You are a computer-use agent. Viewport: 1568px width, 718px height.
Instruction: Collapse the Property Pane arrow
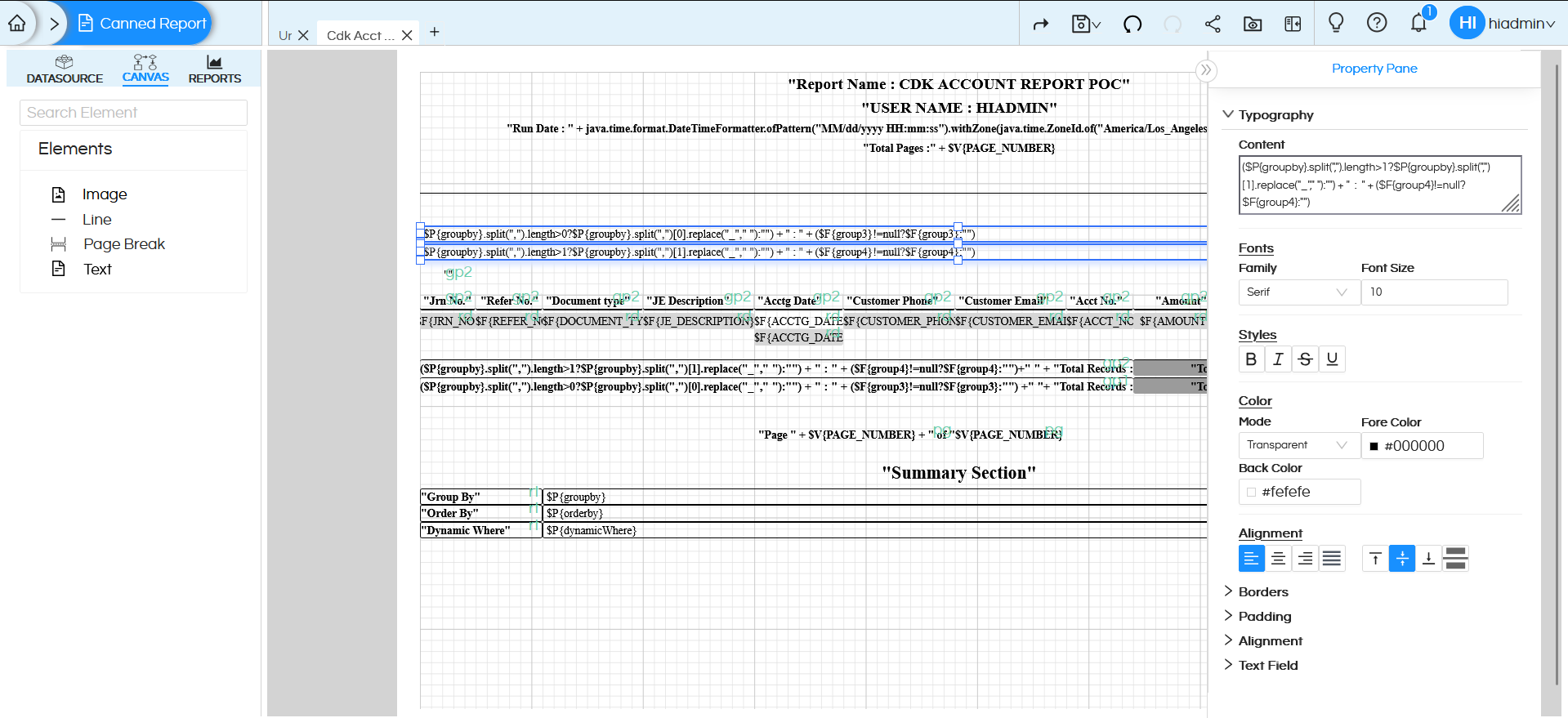tap(1206, 70)
